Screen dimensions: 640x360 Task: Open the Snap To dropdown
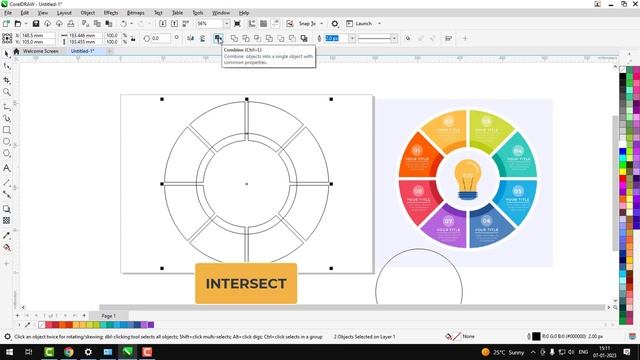tap(322, 24)
